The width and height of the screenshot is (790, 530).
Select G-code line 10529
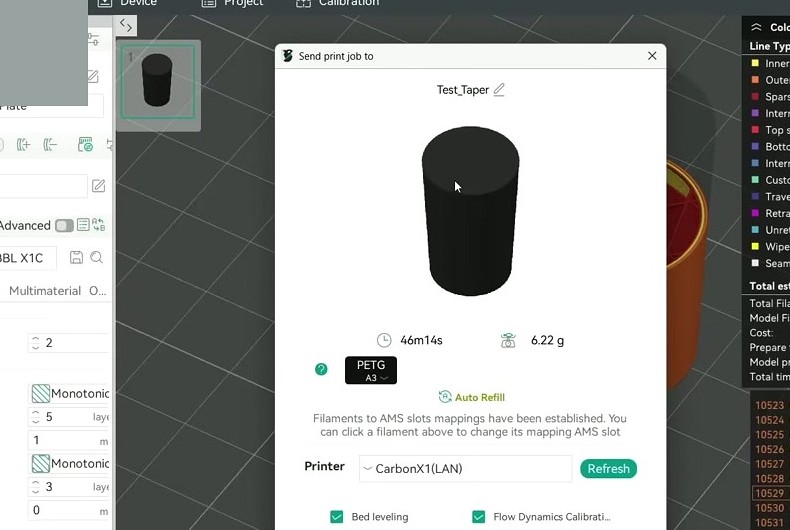click(770, 493)
